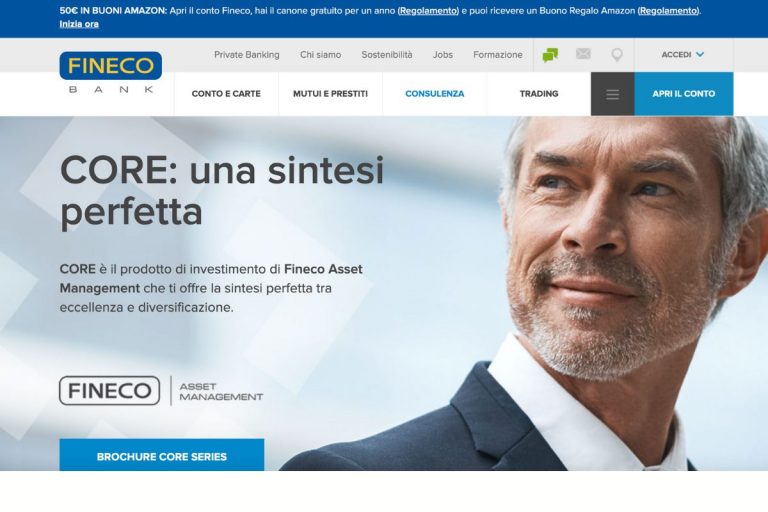The width and height of the screenshot is (768, 512).
Task: Open the TRADING menu
Action: 539,94
